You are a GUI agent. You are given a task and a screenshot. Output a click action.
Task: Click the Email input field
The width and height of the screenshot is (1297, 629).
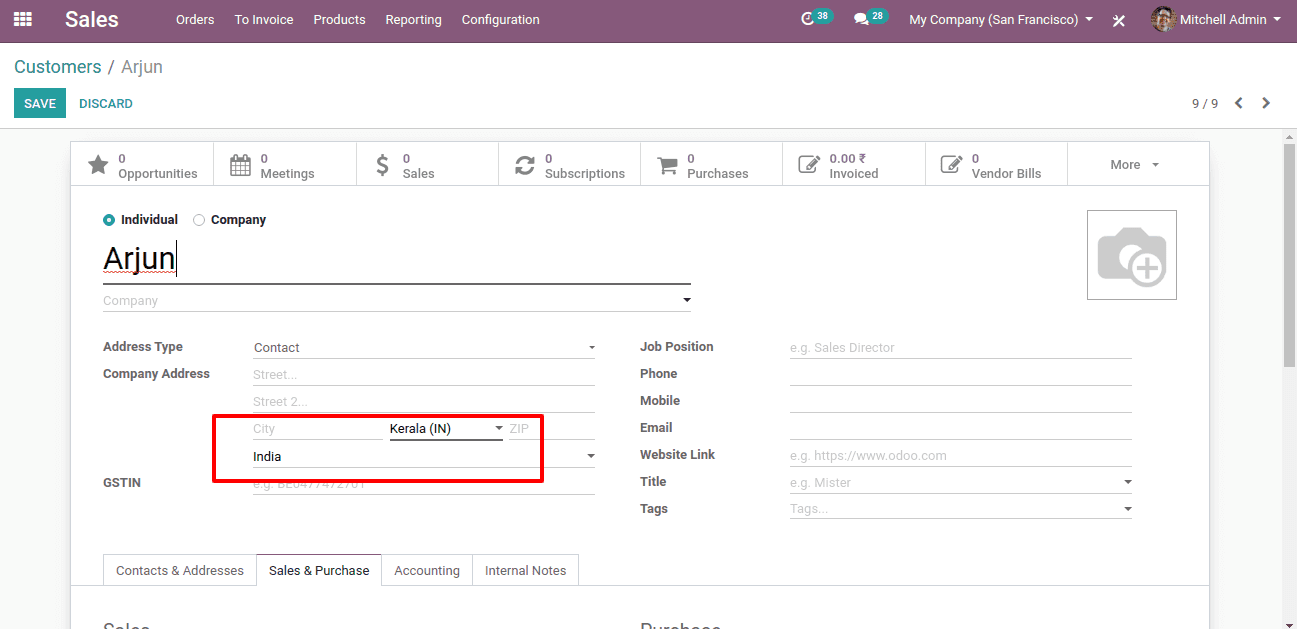(960, 428)
